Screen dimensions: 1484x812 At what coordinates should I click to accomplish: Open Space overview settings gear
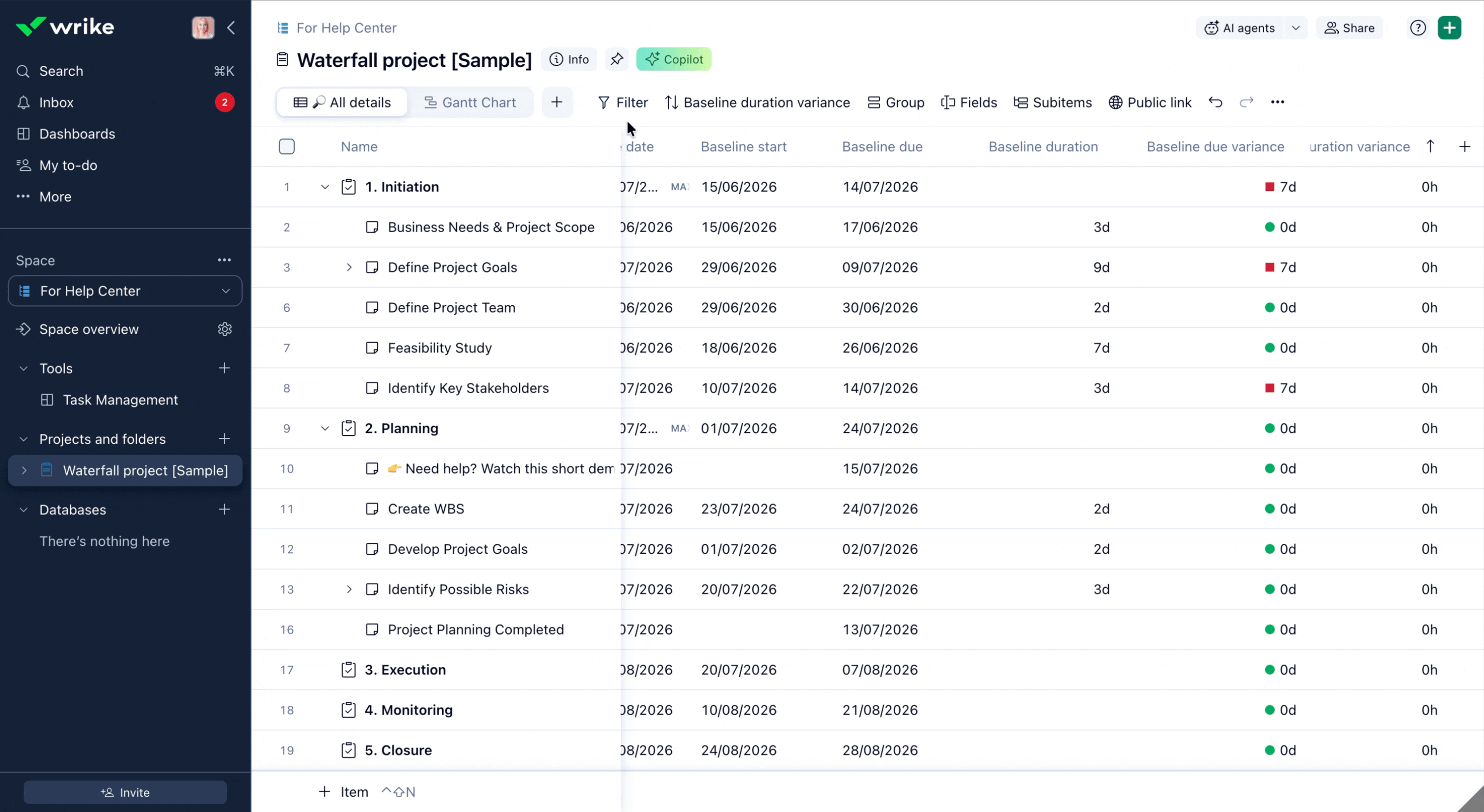pos(225,329)
